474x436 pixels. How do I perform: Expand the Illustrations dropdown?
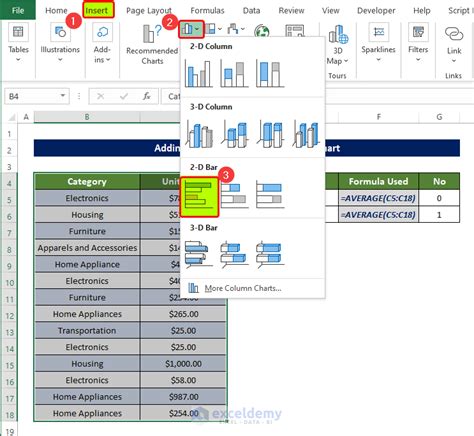(x=60, y=60)
